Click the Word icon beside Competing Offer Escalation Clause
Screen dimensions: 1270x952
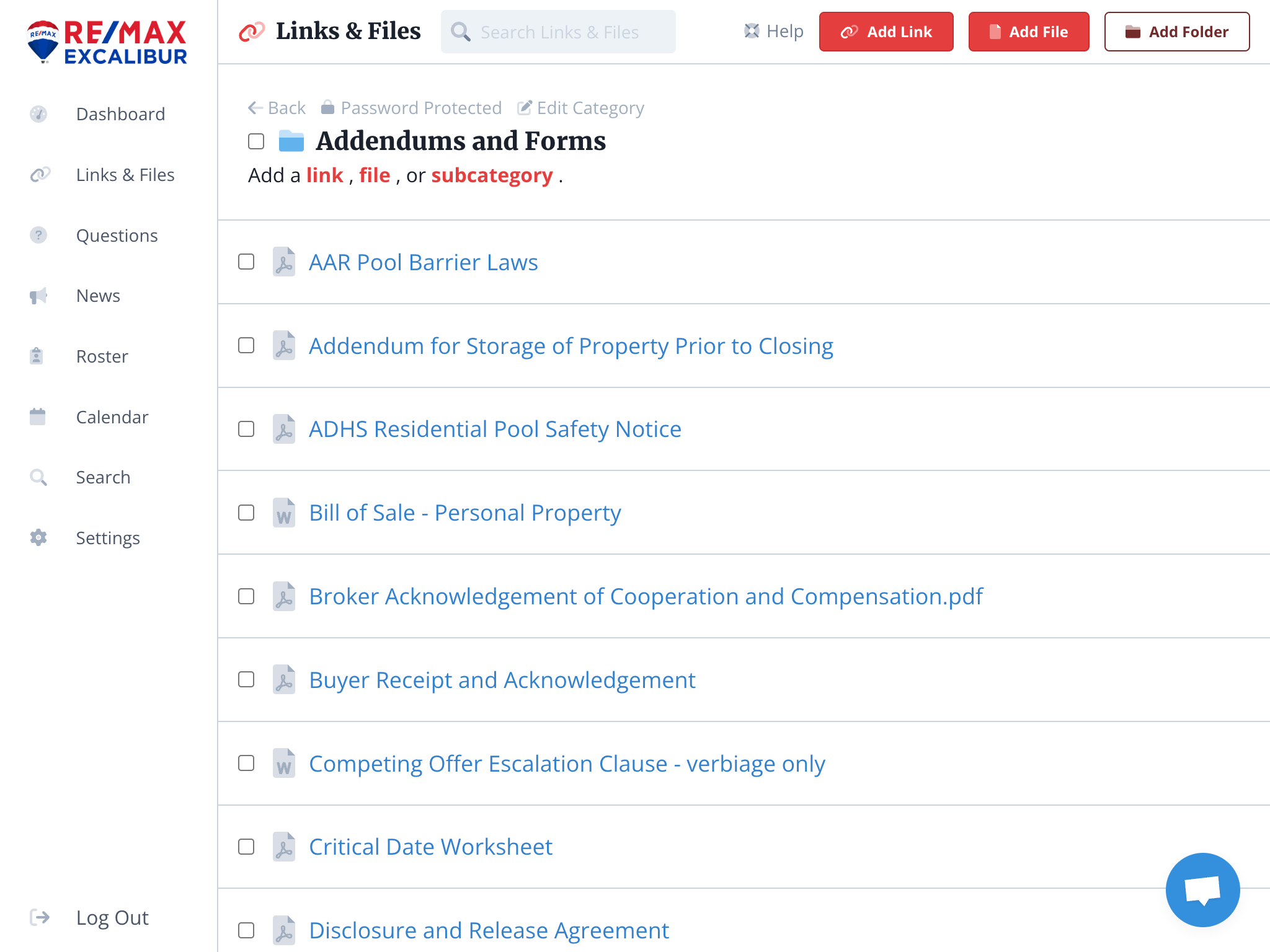(284, 764)
